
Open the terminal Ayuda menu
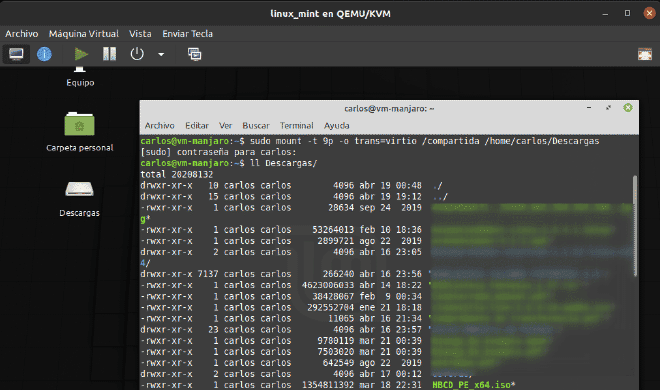click(337, 125)
